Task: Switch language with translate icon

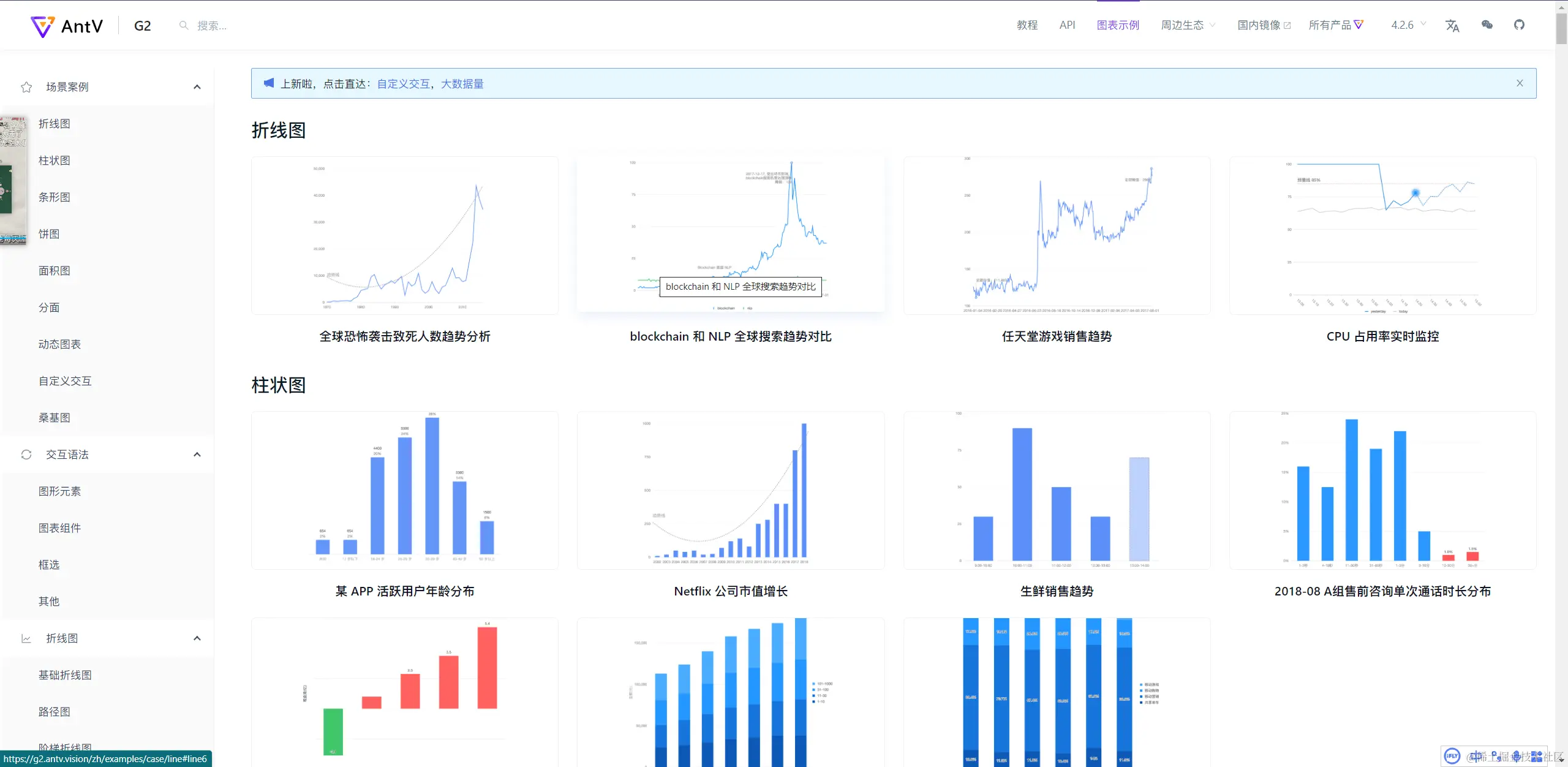Action: (x=1452, y=26)
